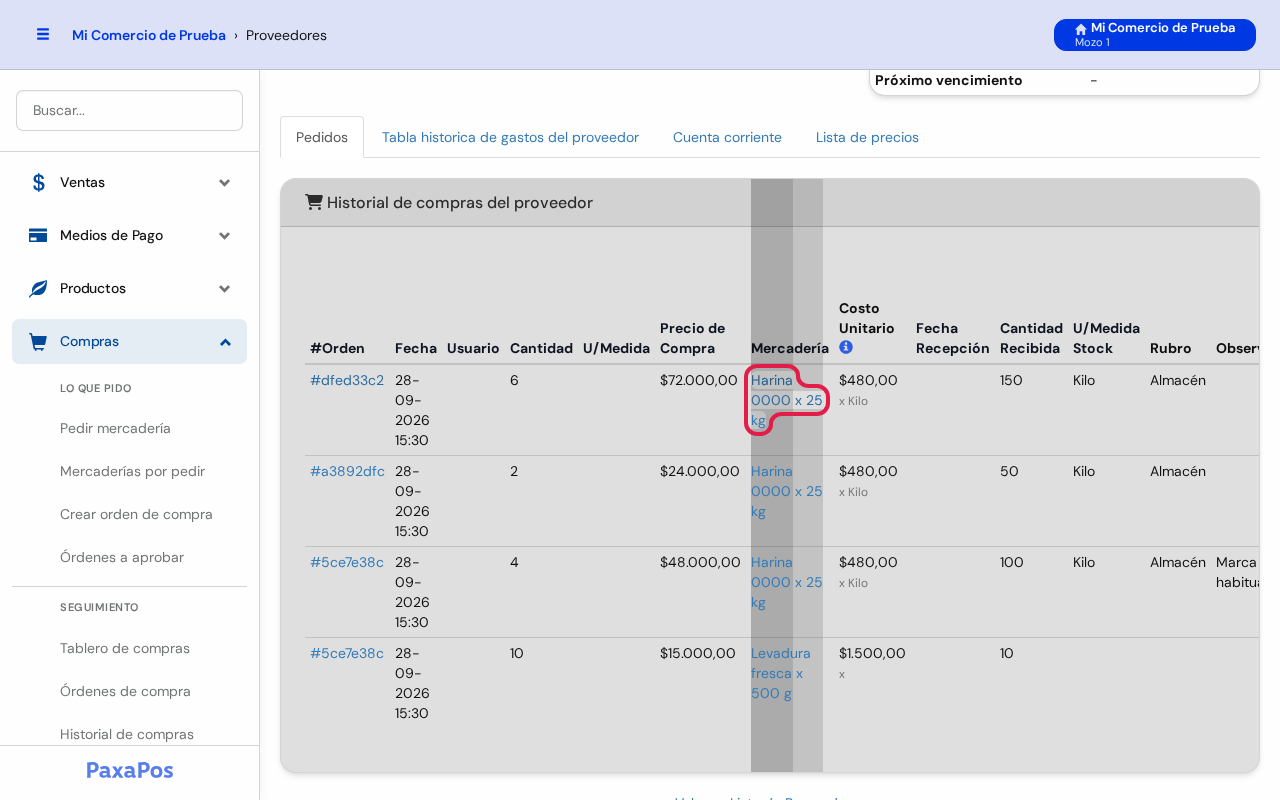Switch to Cuenta corriente tab
Viewport: 1280px width, 800px height.
pos(727,137)
